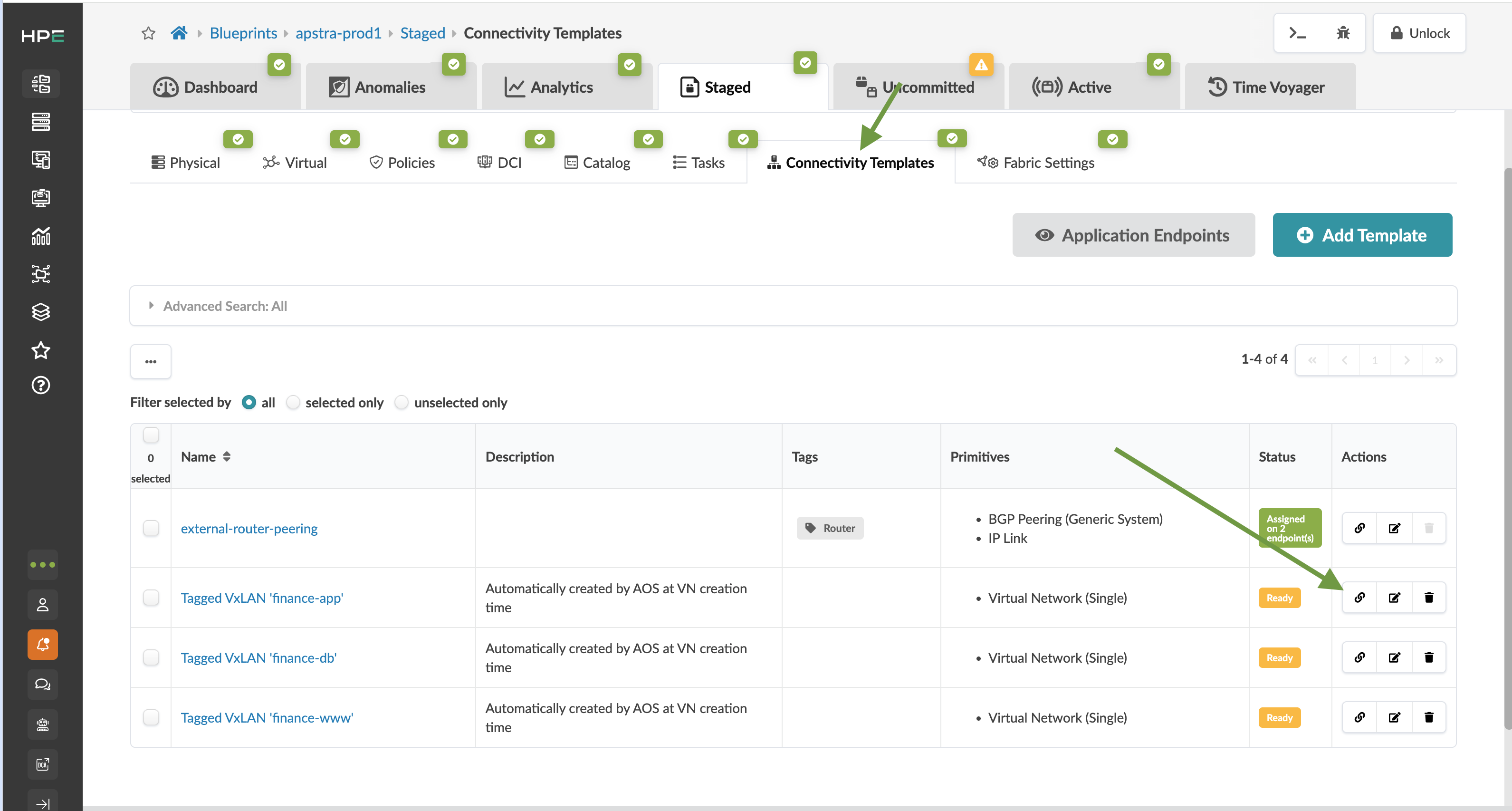Click the Add Template button
The width and height of the screenshot is (1512, 811).
[x=1362, y=235]
